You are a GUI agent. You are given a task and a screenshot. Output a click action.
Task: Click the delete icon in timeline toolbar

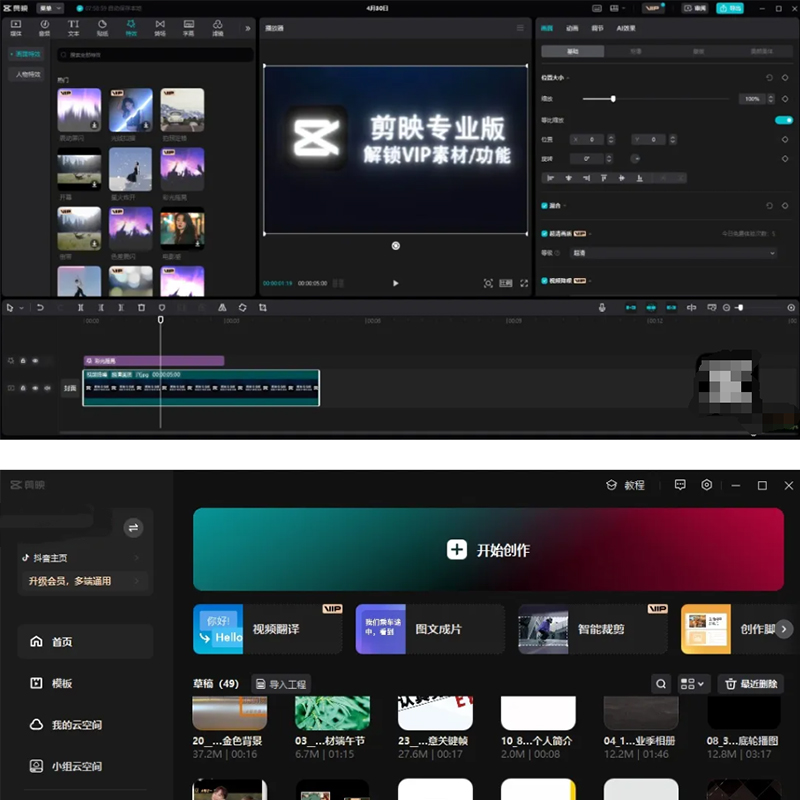click(141, 308)
